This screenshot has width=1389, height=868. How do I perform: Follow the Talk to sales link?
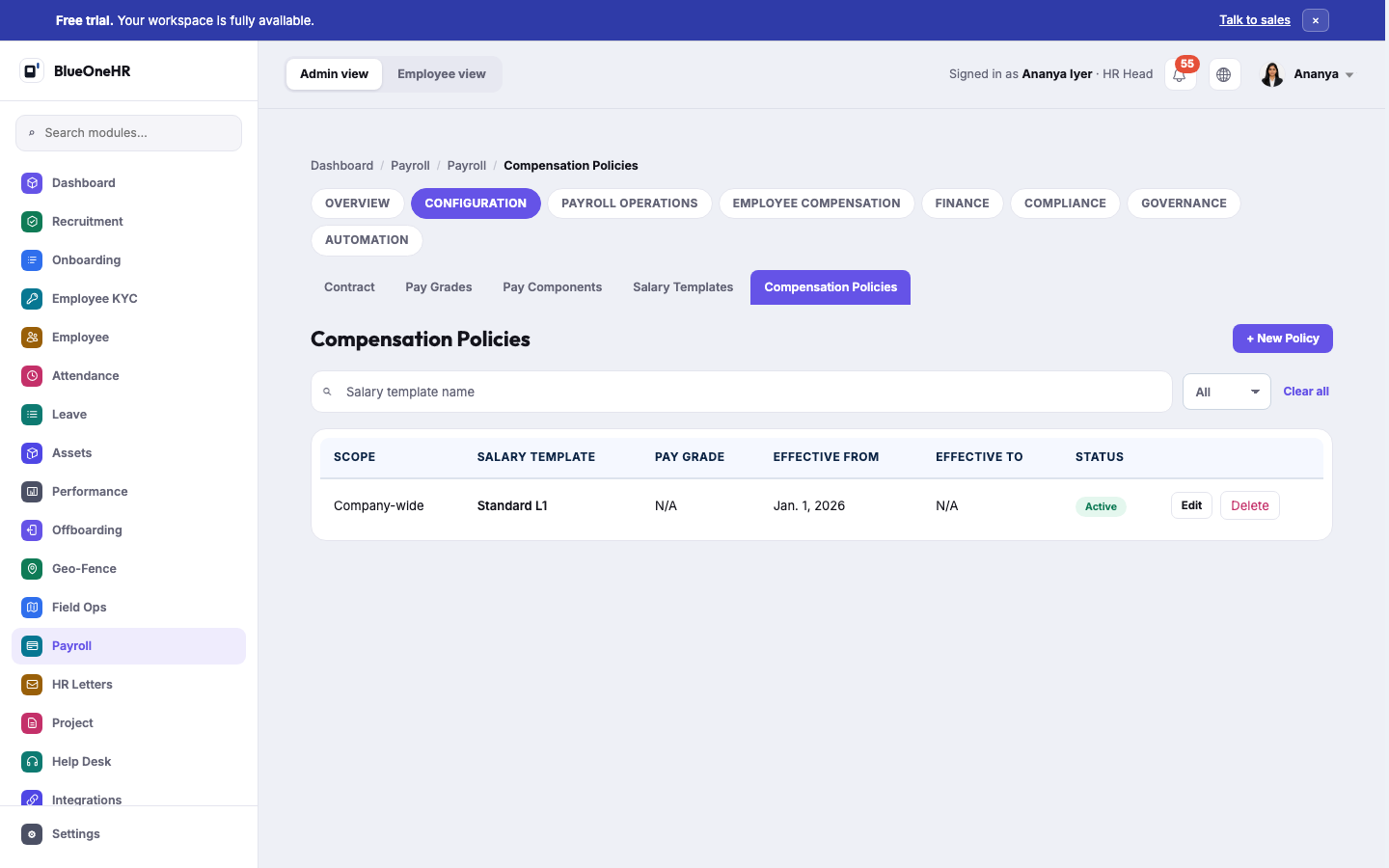[1255, 20]
